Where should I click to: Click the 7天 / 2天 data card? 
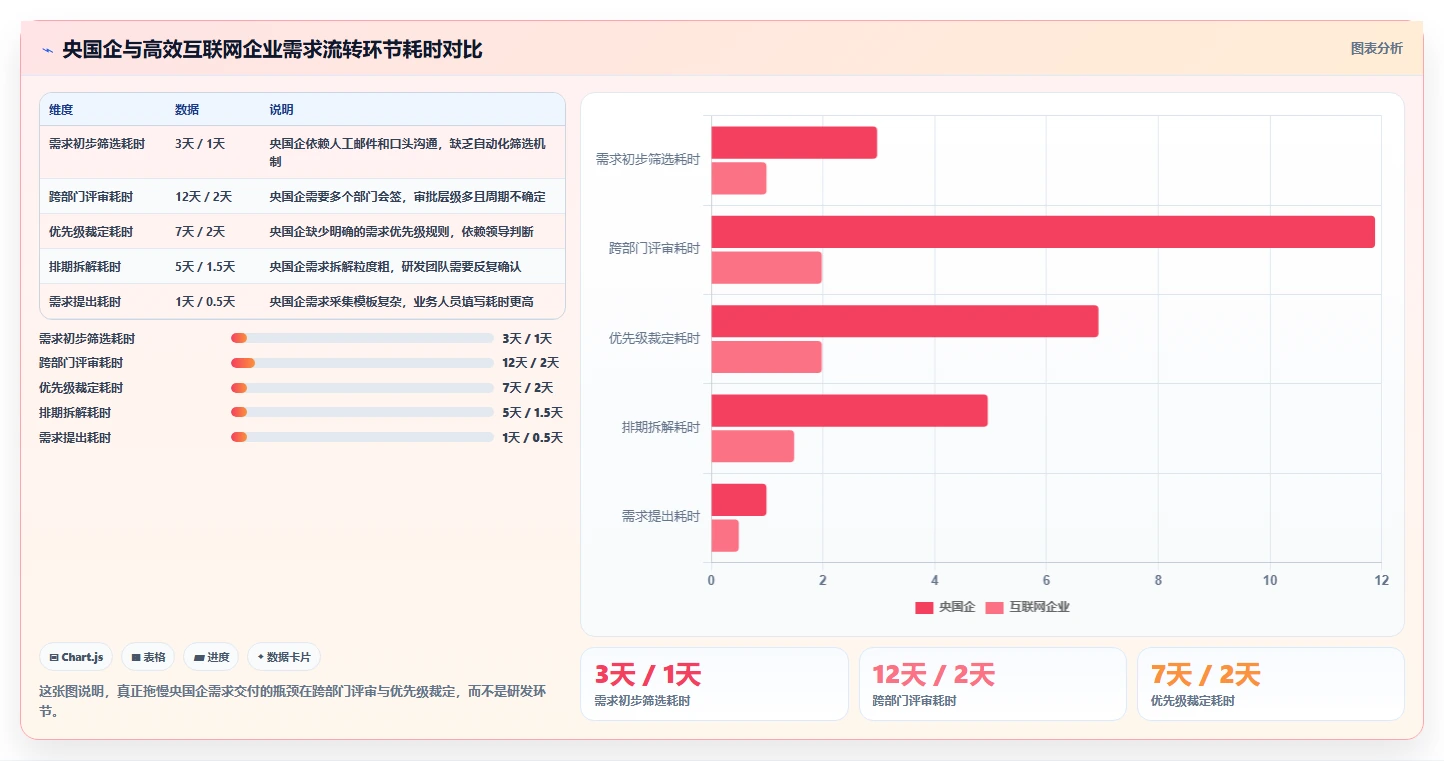[1270, 684]
